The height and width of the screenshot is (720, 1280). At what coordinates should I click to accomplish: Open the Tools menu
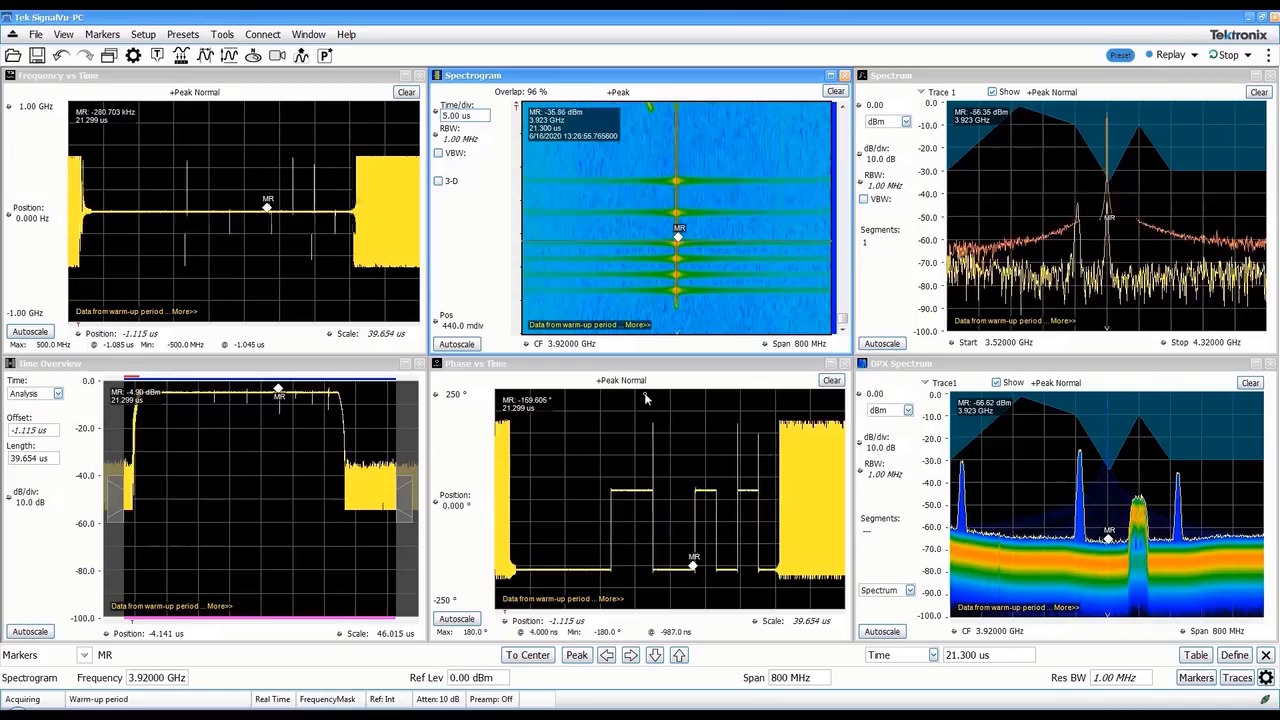[222, 34]
